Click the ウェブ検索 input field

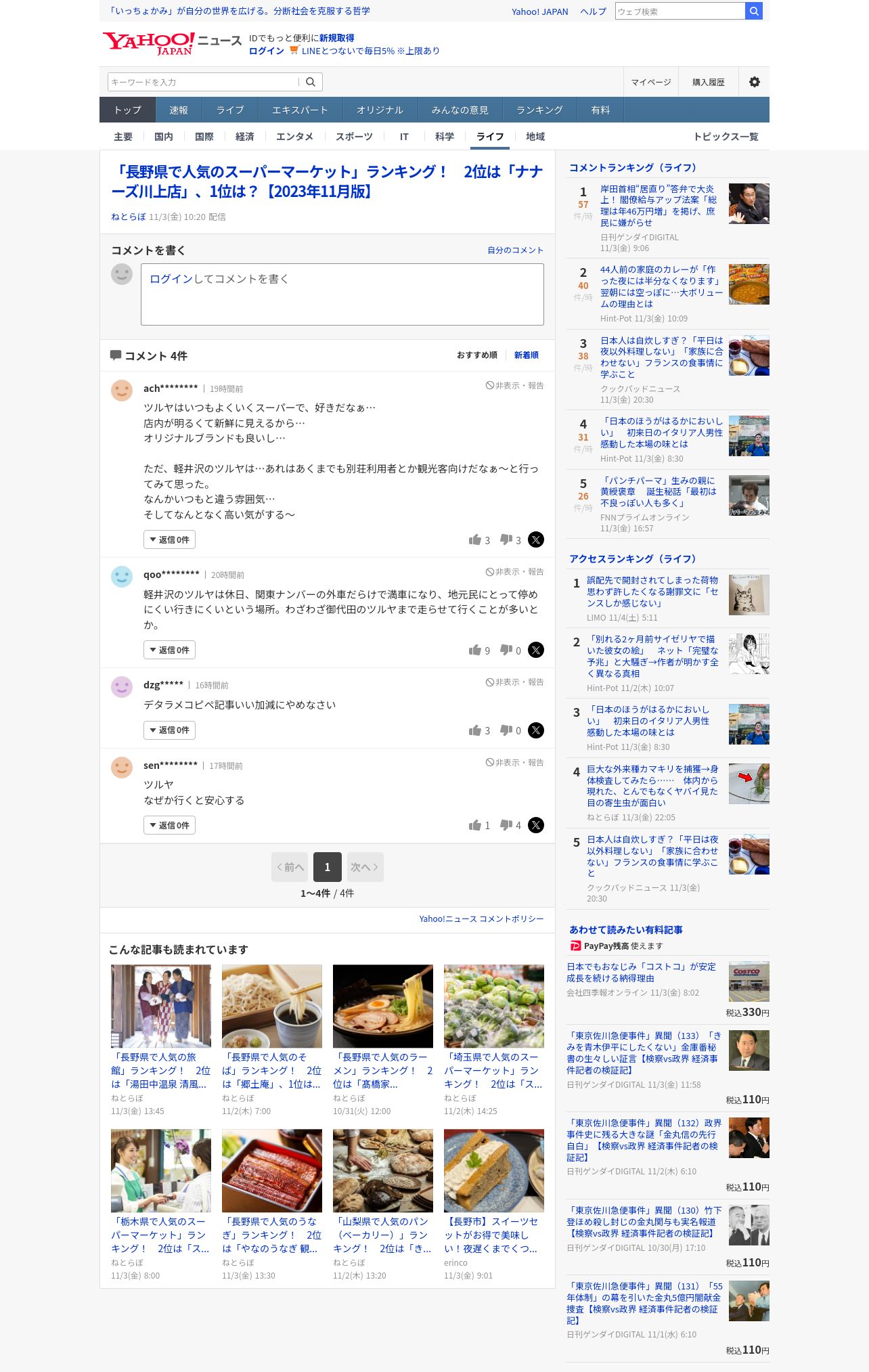(x=680, y=11)
